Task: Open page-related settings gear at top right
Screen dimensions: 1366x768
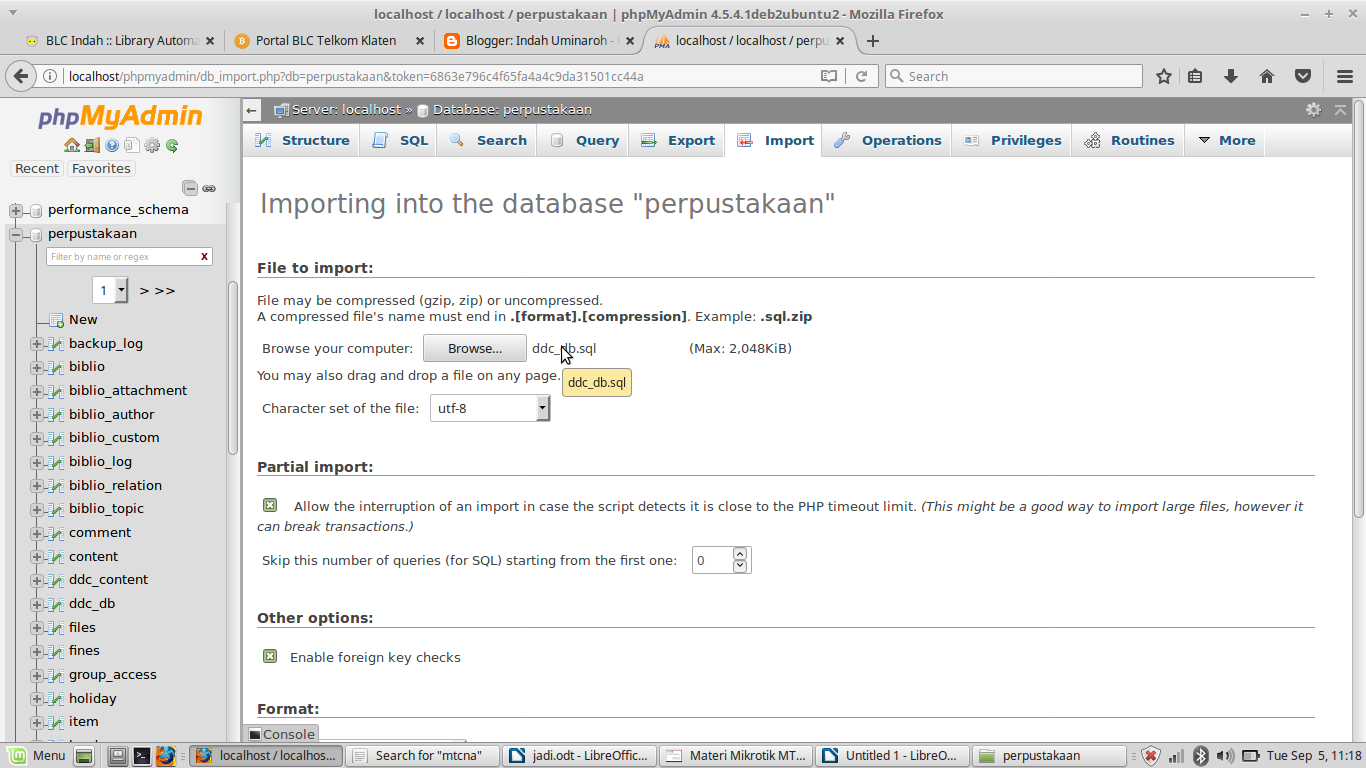Action: pos(1314,109)
